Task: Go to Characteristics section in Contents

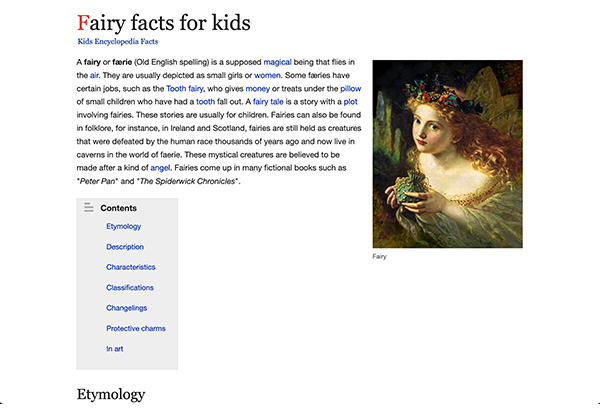Action: point(131,267)
